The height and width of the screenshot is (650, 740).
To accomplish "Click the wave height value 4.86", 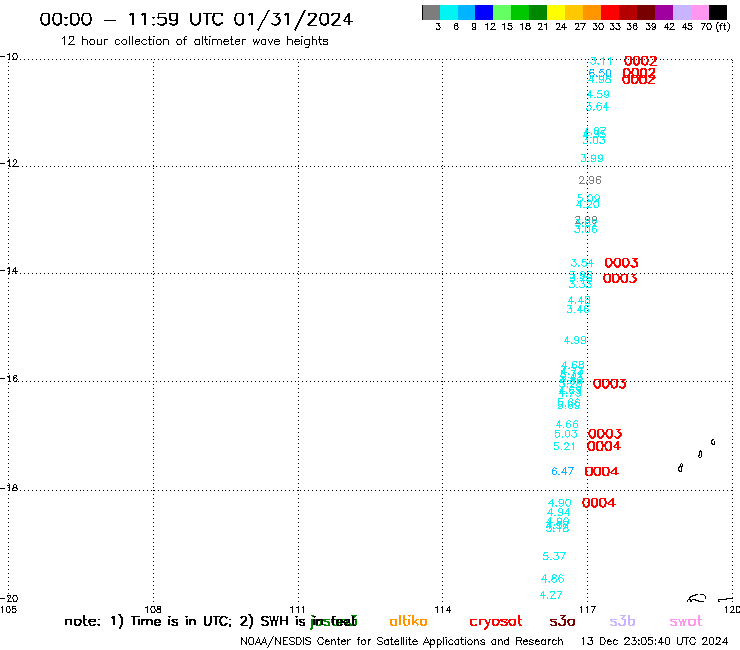I will pyautogui.click(x=553, y=578).
